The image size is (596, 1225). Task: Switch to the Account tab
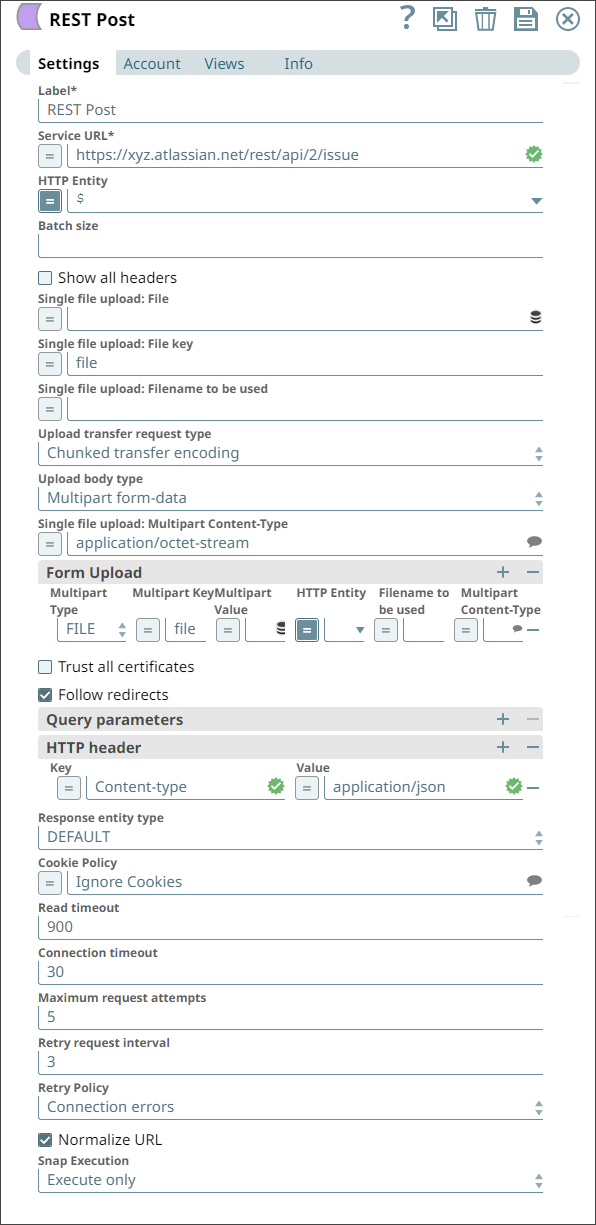pos(152,63)
